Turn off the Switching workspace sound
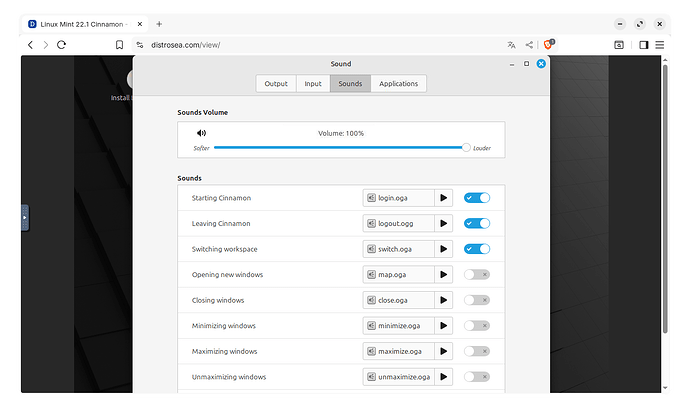 [x=477, y=249]
